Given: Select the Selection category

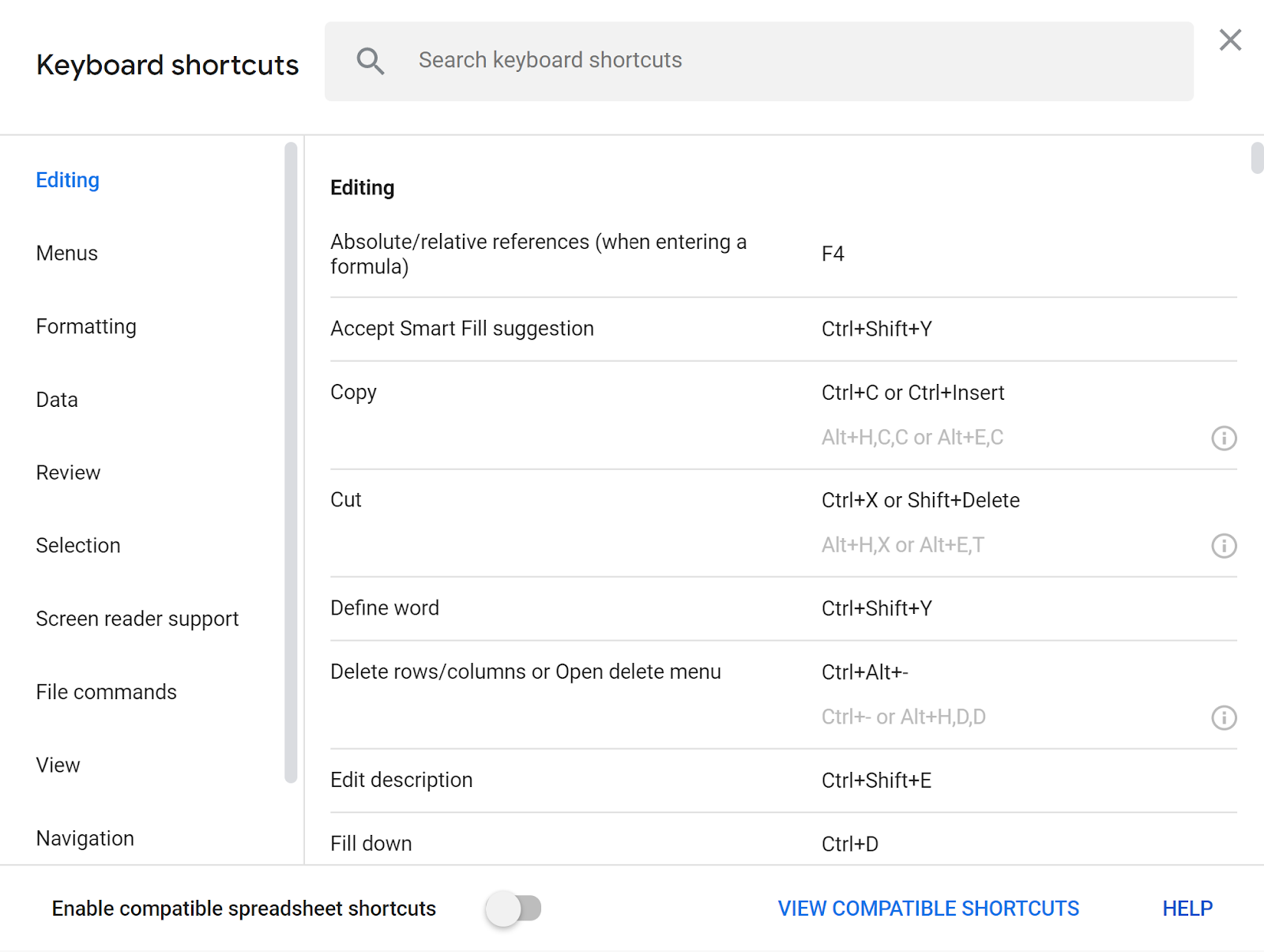Looking at the screenshot, I should 78,546.
